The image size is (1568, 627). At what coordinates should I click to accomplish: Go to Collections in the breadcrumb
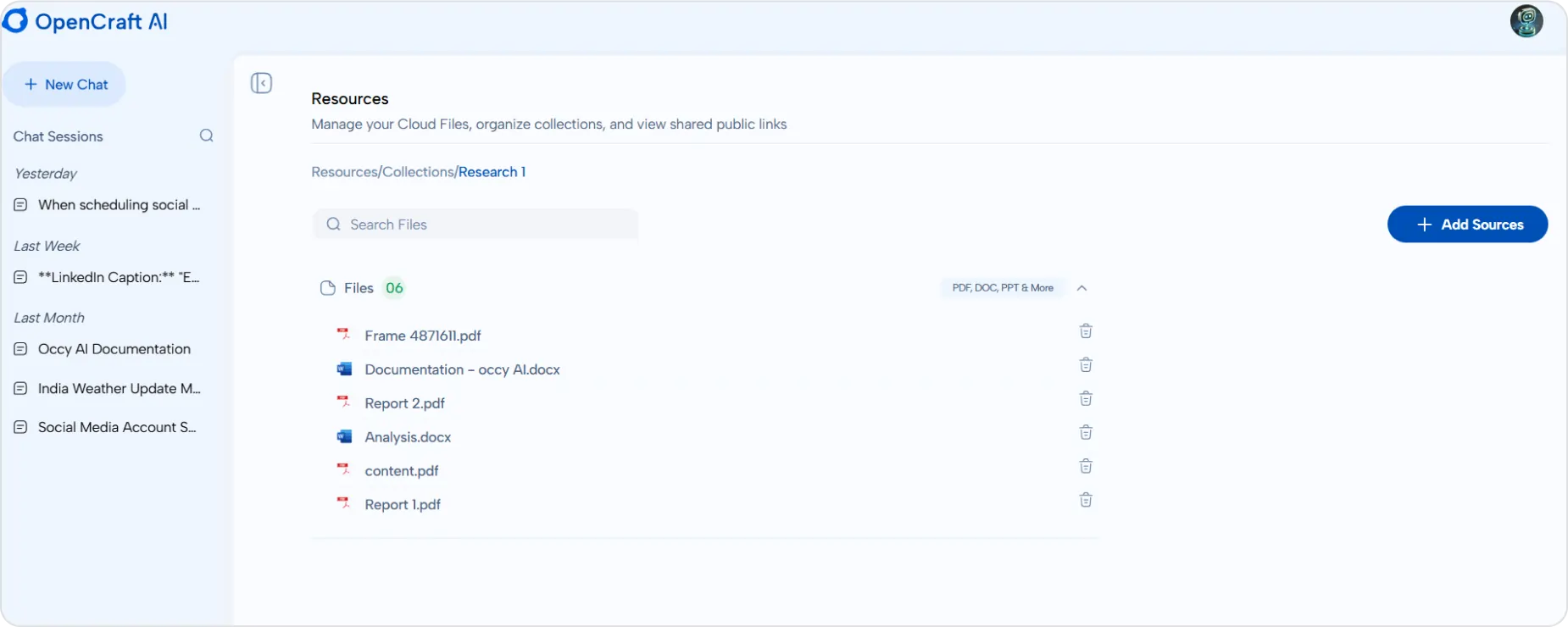pos(418,172)
